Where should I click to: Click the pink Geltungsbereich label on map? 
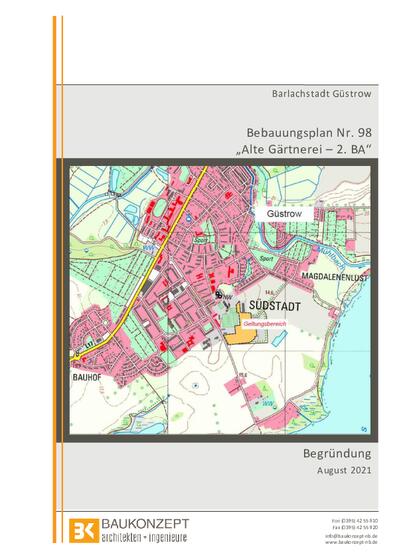click(x=265, y=324)
